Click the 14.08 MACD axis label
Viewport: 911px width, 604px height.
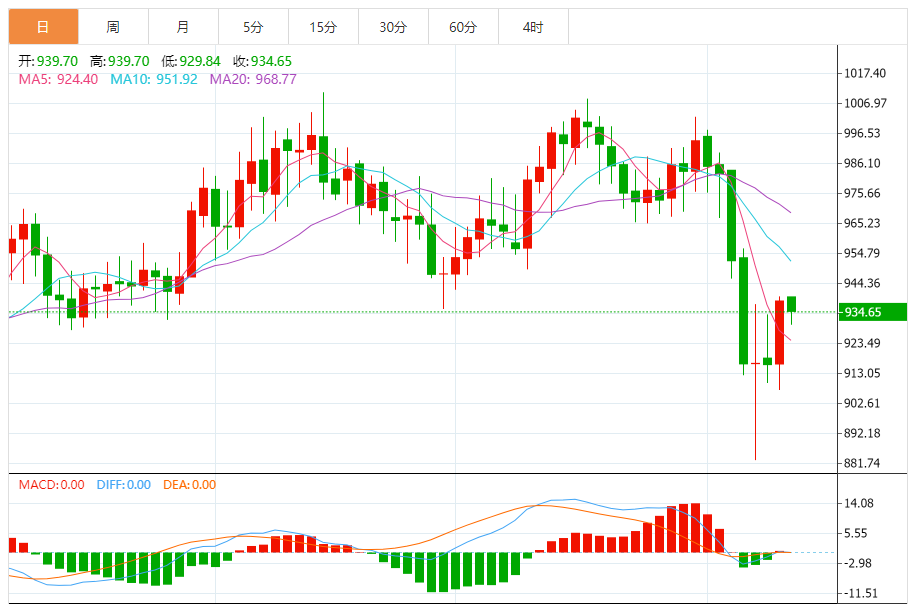click(859, 504)
